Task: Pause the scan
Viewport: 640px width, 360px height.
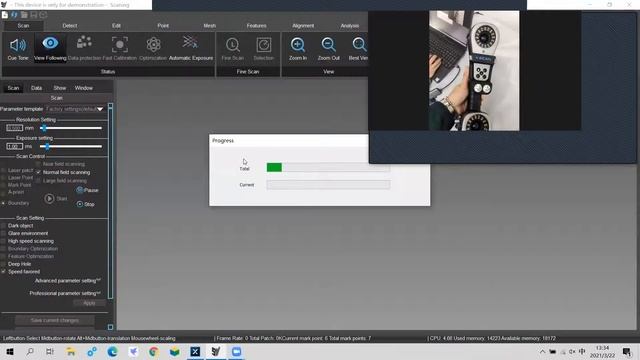Action: pos(87,190)
